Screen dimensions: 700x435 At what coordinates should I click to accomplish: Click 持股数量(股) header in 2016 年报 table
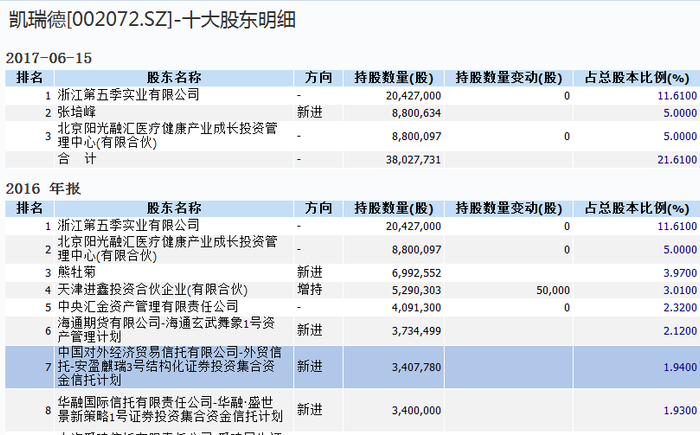(394, 208)
